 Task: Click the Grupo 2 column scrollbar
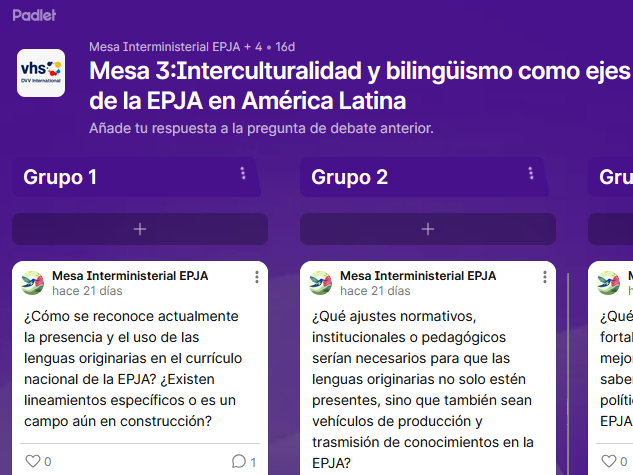[568, 370]
